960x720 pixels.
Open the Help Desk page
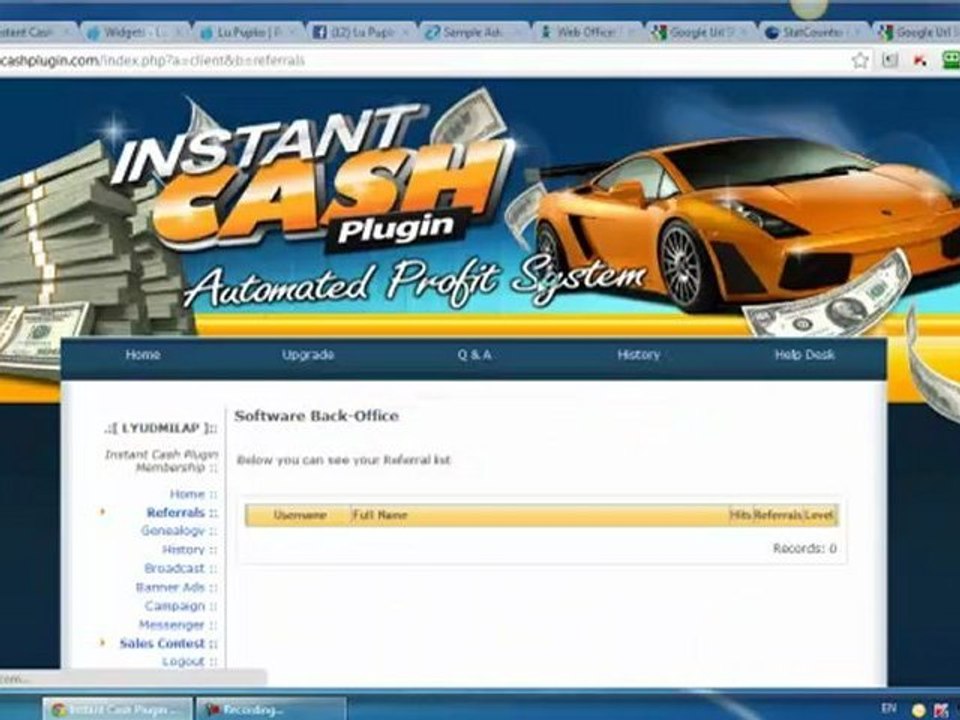pyautogui.click(x=804, y=354)
